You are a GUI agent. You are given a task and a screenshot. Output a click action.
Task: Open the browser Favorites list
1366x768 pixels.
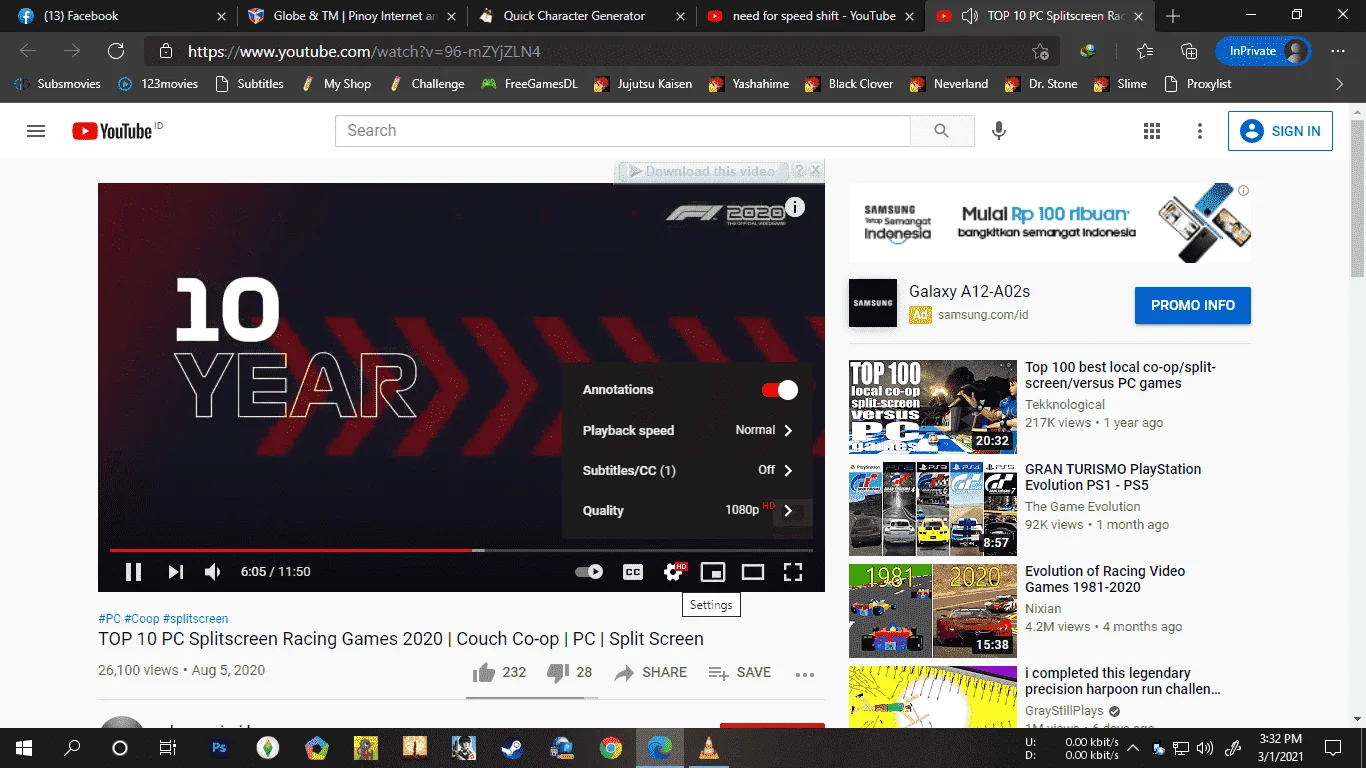pos(1145,51)
